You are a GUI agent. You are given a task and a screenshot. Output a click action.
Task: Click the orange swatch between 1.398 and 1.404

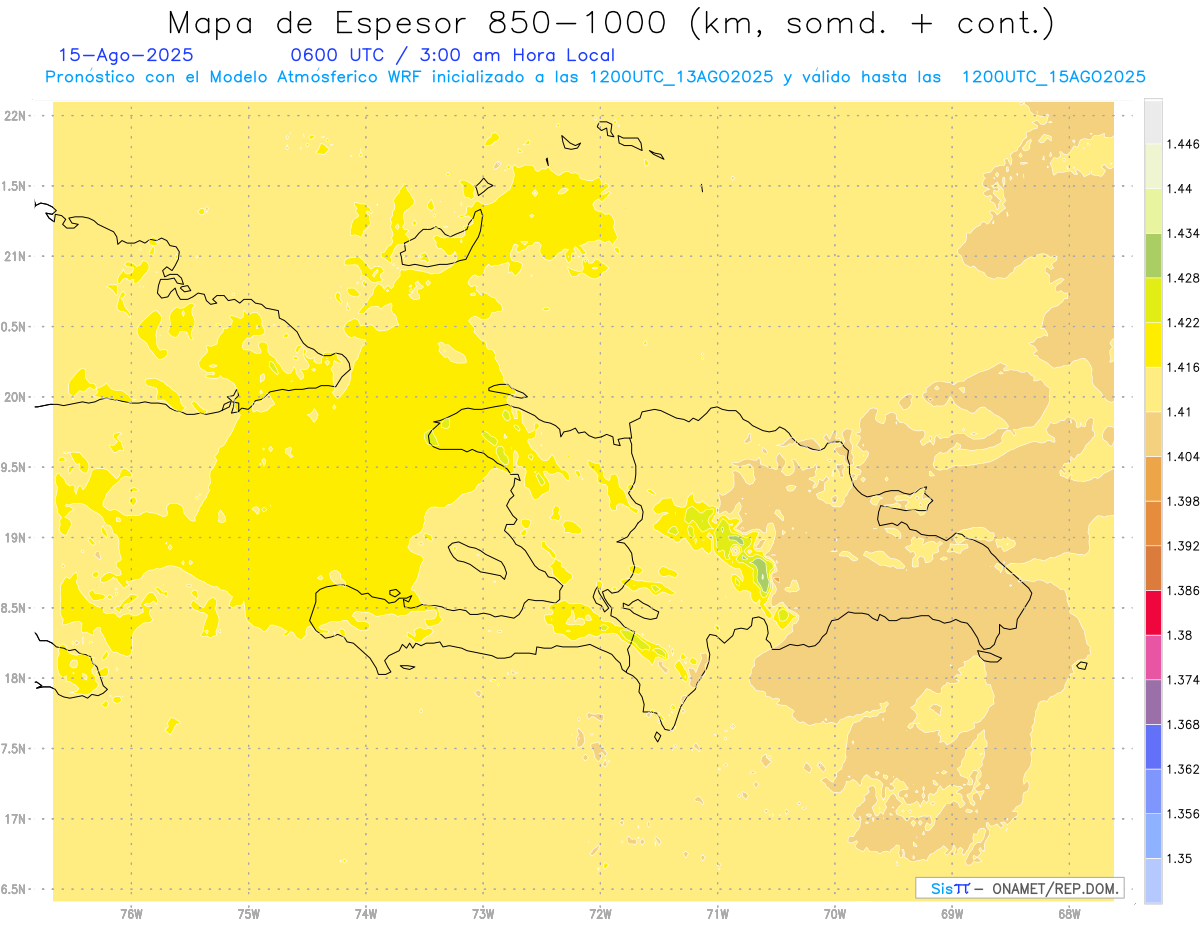[1154, 479]
